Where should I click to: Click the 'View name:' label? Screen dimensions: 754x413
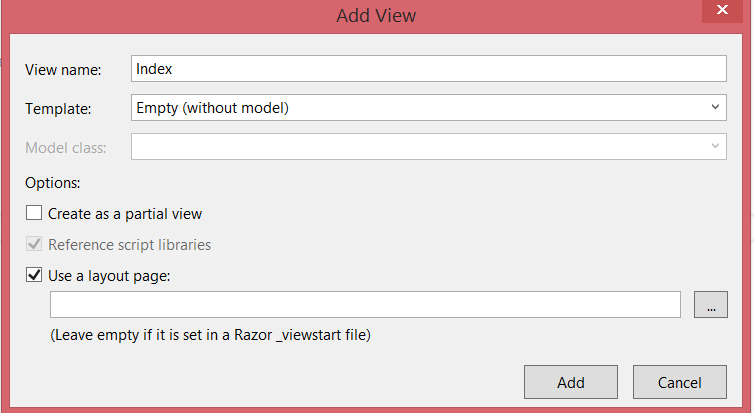[63, 70]
